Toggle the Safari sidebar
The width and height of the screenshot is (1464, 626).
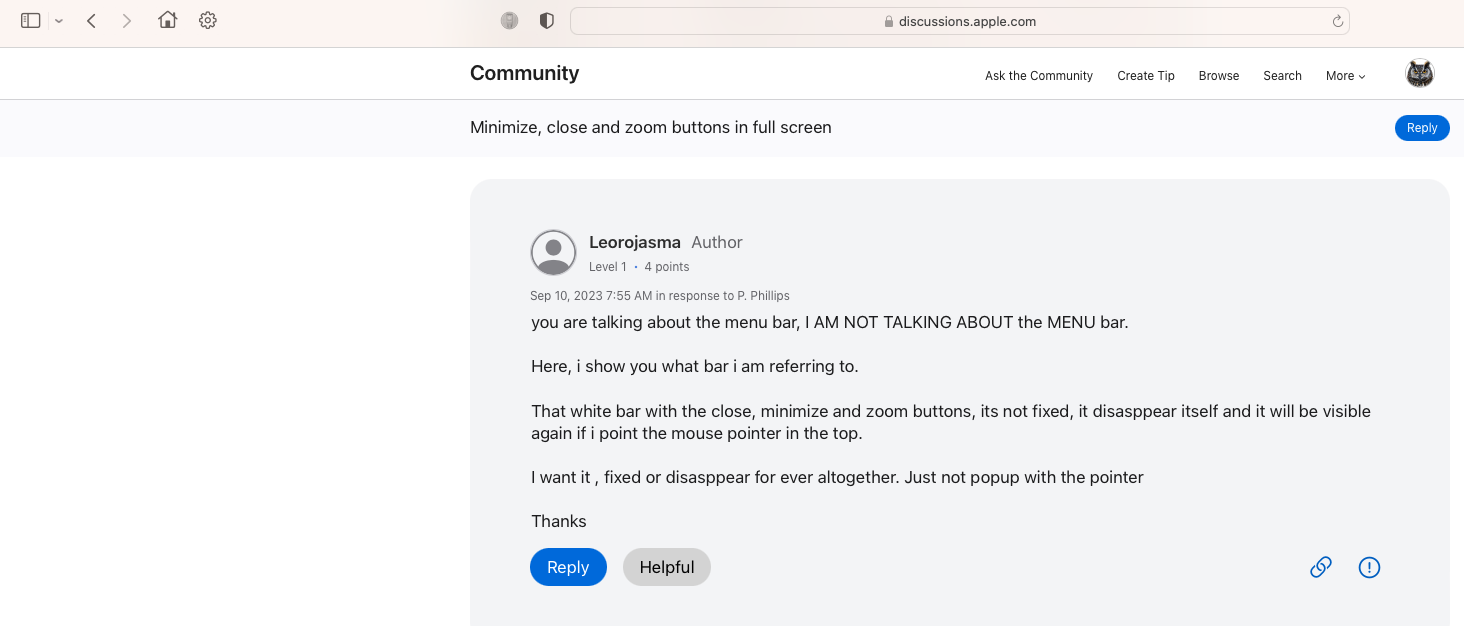pyautogui.click(x=30, y=20)
